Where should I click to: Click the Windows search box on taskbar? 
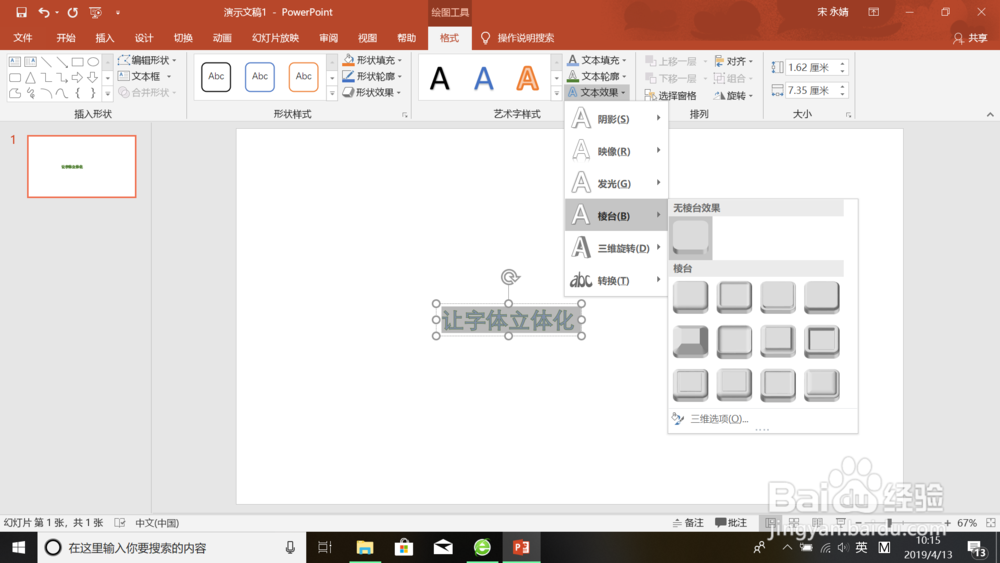tap(172, 548)
